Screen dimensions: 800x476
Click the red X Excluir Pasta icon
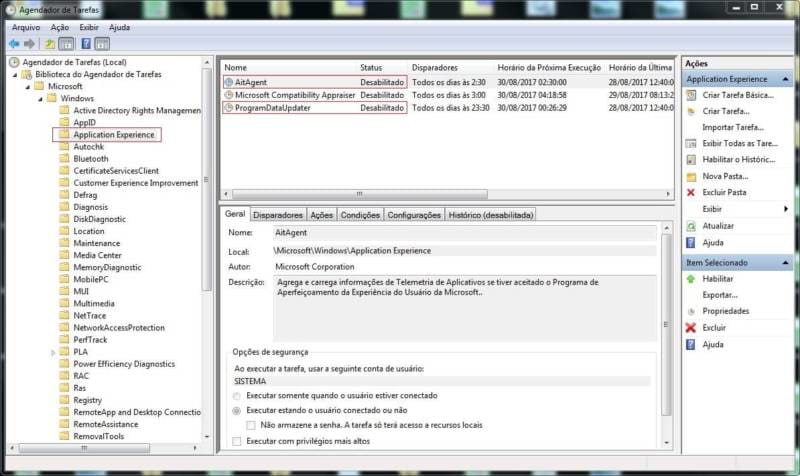691,192
